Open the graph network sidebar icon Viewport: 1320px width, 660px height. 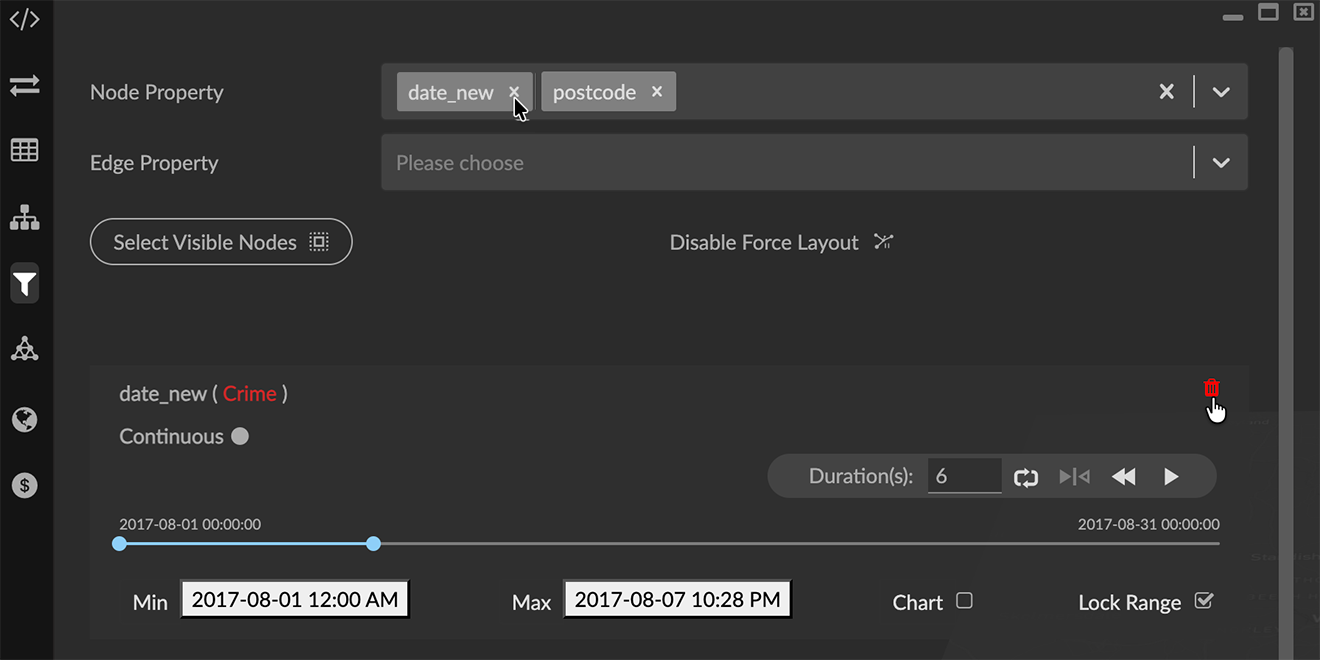24,349
